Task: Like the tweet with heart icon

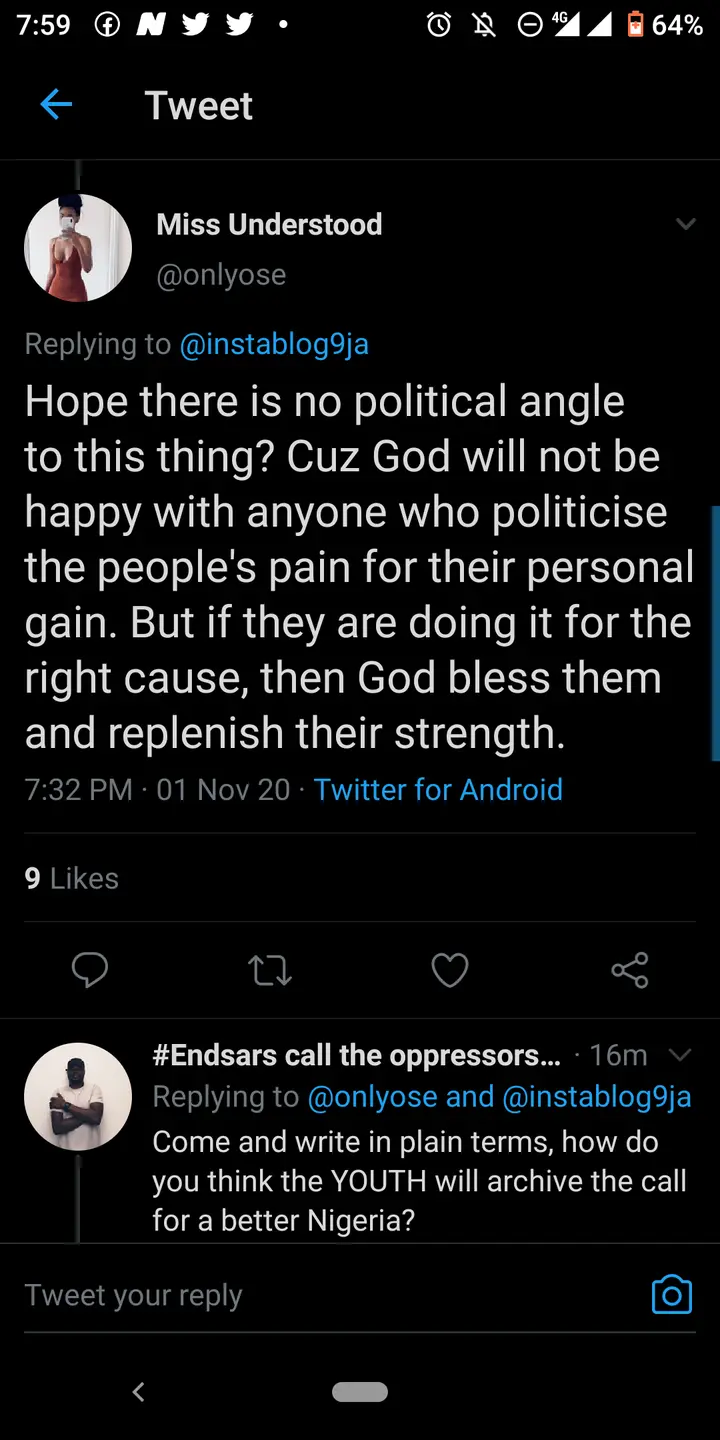Action: tap(449, 969)
